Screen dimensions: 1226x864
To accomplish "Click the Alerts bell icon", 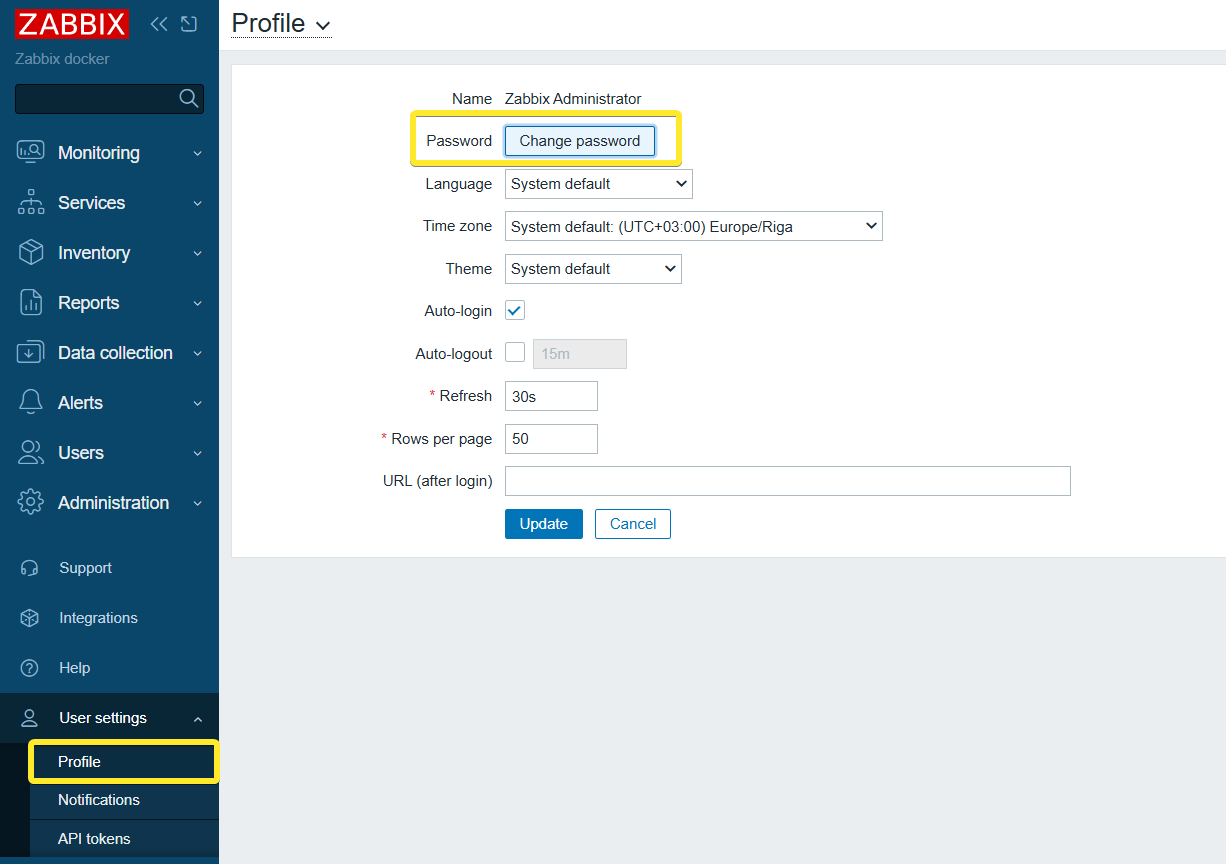I will coord(31,402).
